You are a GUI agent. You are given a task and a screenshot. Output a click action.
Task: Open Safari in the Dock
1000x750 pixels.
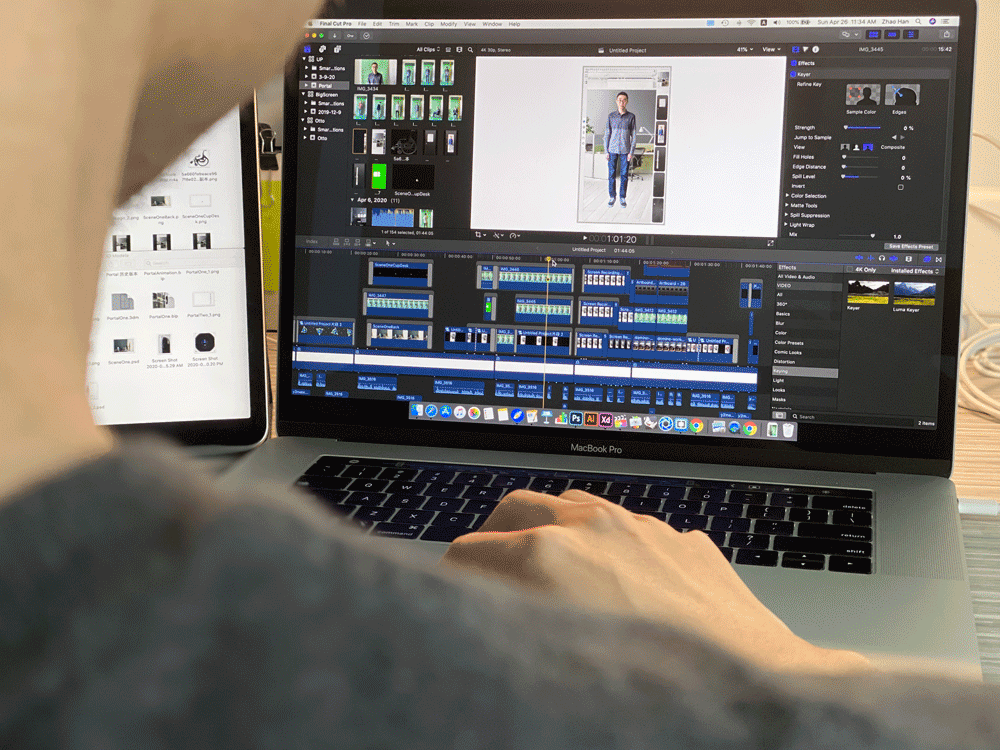[x=431, y=411]
